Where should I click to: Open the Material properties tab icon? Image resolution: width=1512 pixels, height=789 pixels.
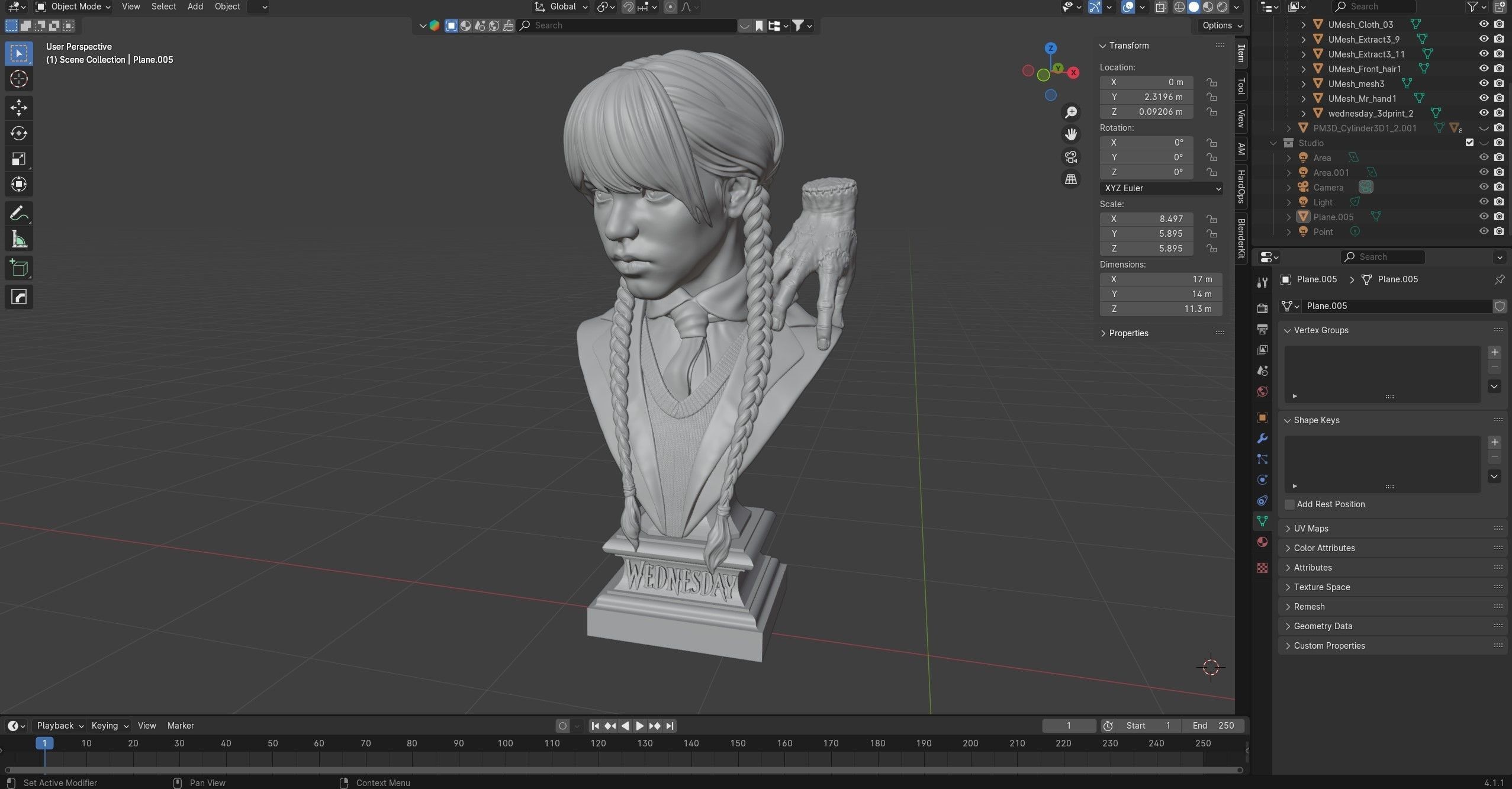tap(1262, 542)
